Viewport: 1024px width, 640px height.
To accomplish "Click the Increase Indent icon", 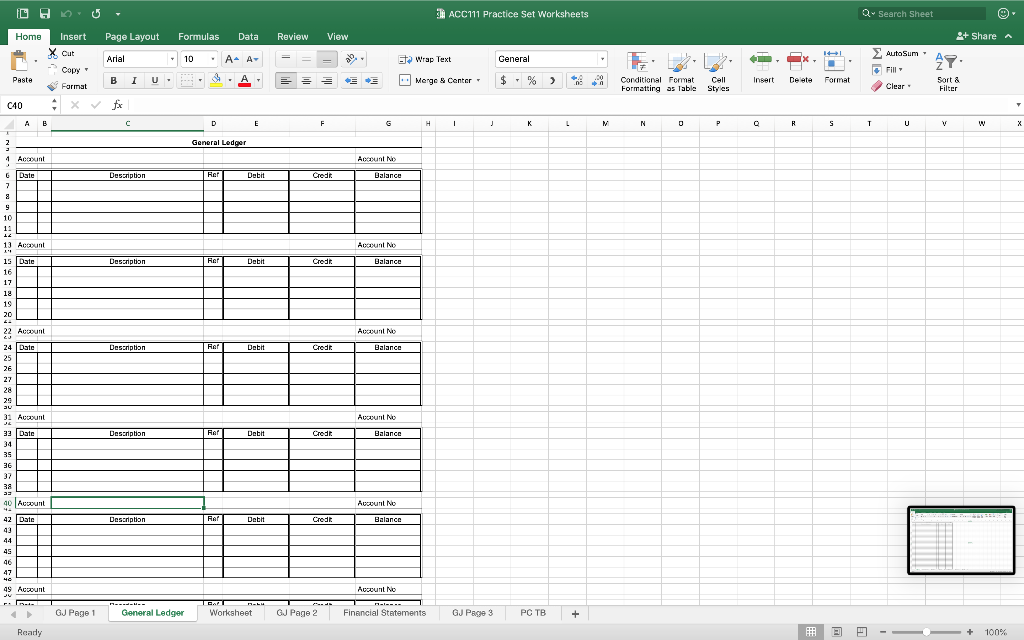I will coord(372,80).
